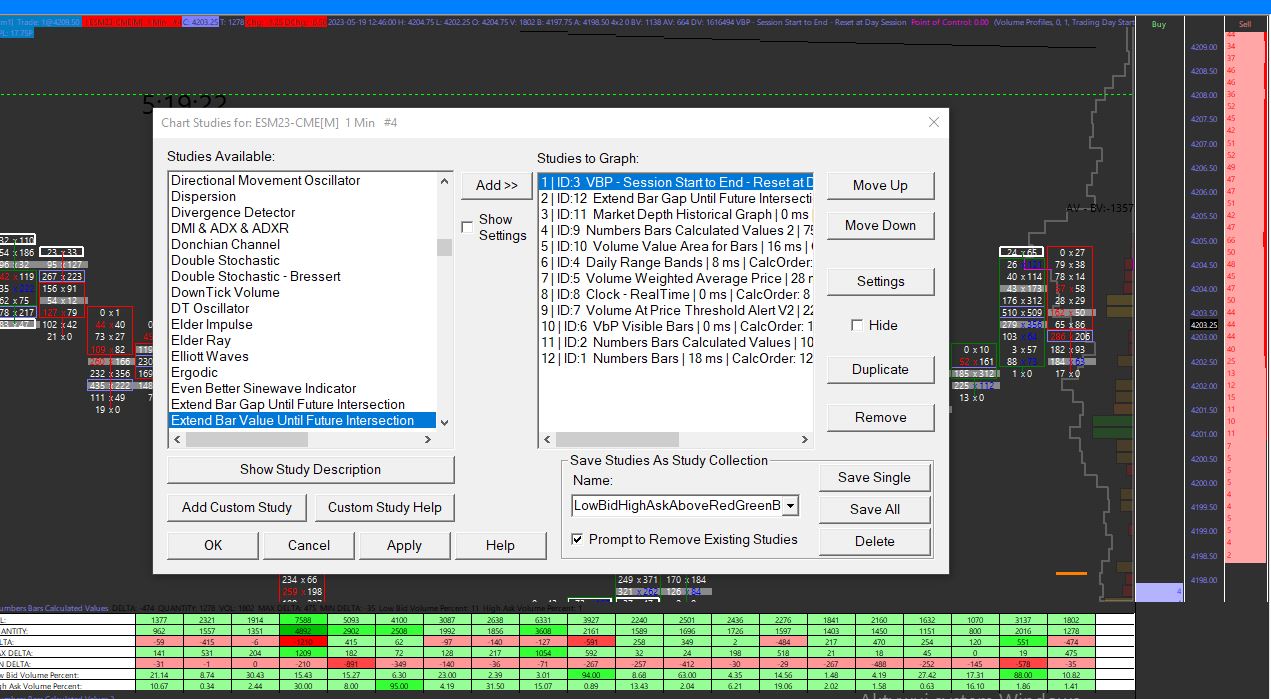Cancel the Chart Studies dialog
Image resolution: width=1271 pixels, height=699 pixels.
309,545
